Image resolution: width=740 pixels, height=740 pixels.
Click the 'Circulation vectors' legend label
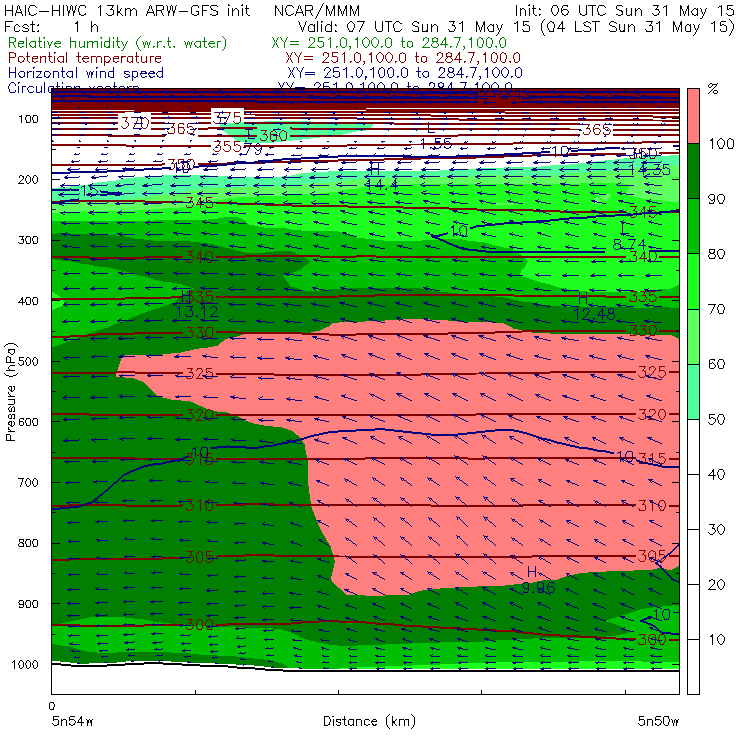tap(73, 87)
